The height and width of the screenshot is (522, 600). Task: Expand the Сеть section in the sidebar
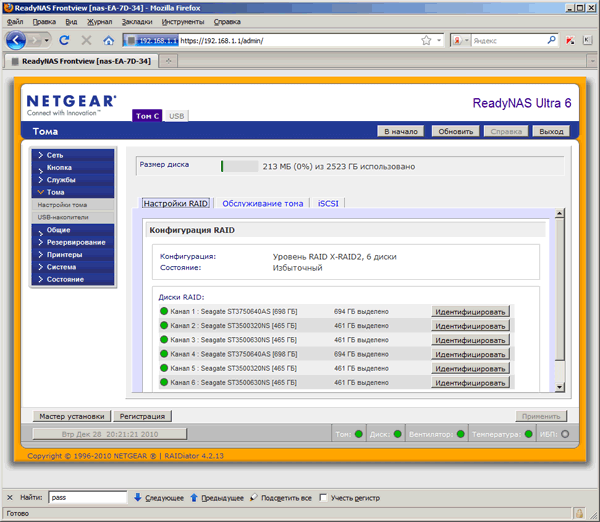[x=73, y=155]
